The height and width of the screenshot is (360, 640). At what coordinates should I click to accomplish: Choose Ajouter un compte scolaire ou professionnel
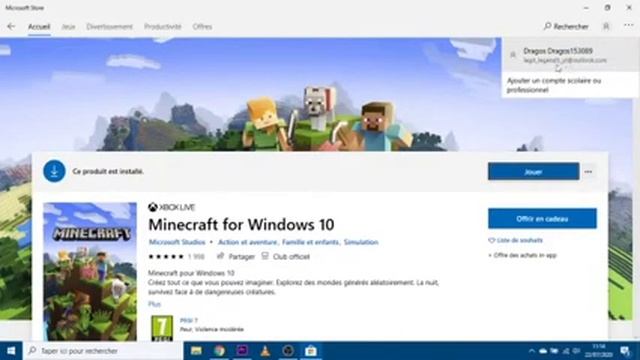(570, 85)
